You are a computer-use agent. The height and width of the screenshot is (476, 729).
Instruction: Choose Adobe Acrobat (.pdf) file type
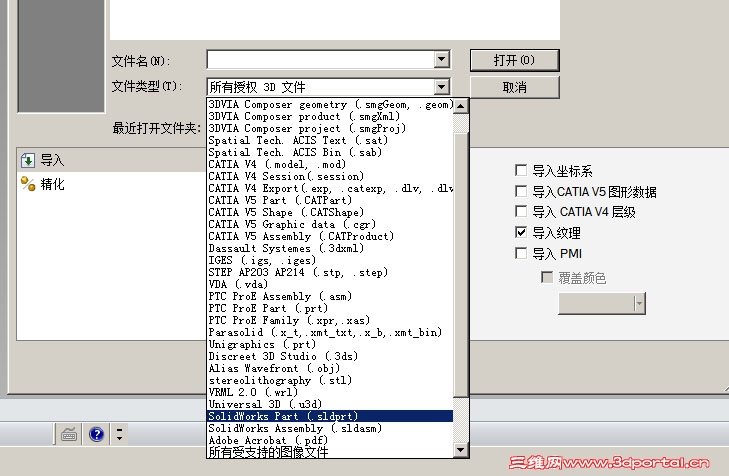pos(330,440)
